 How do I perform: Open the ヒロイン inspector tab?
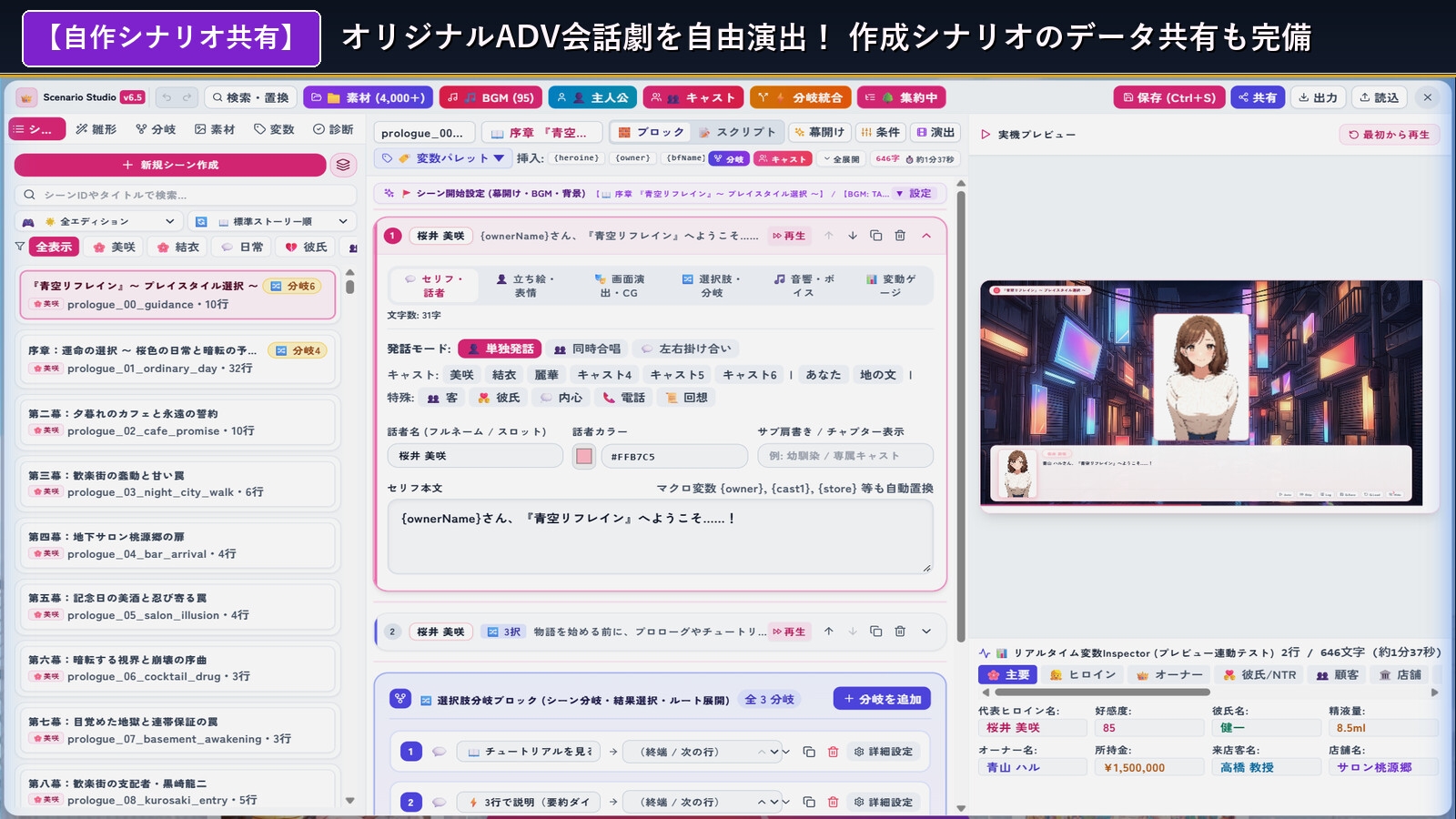point(1083,674)
